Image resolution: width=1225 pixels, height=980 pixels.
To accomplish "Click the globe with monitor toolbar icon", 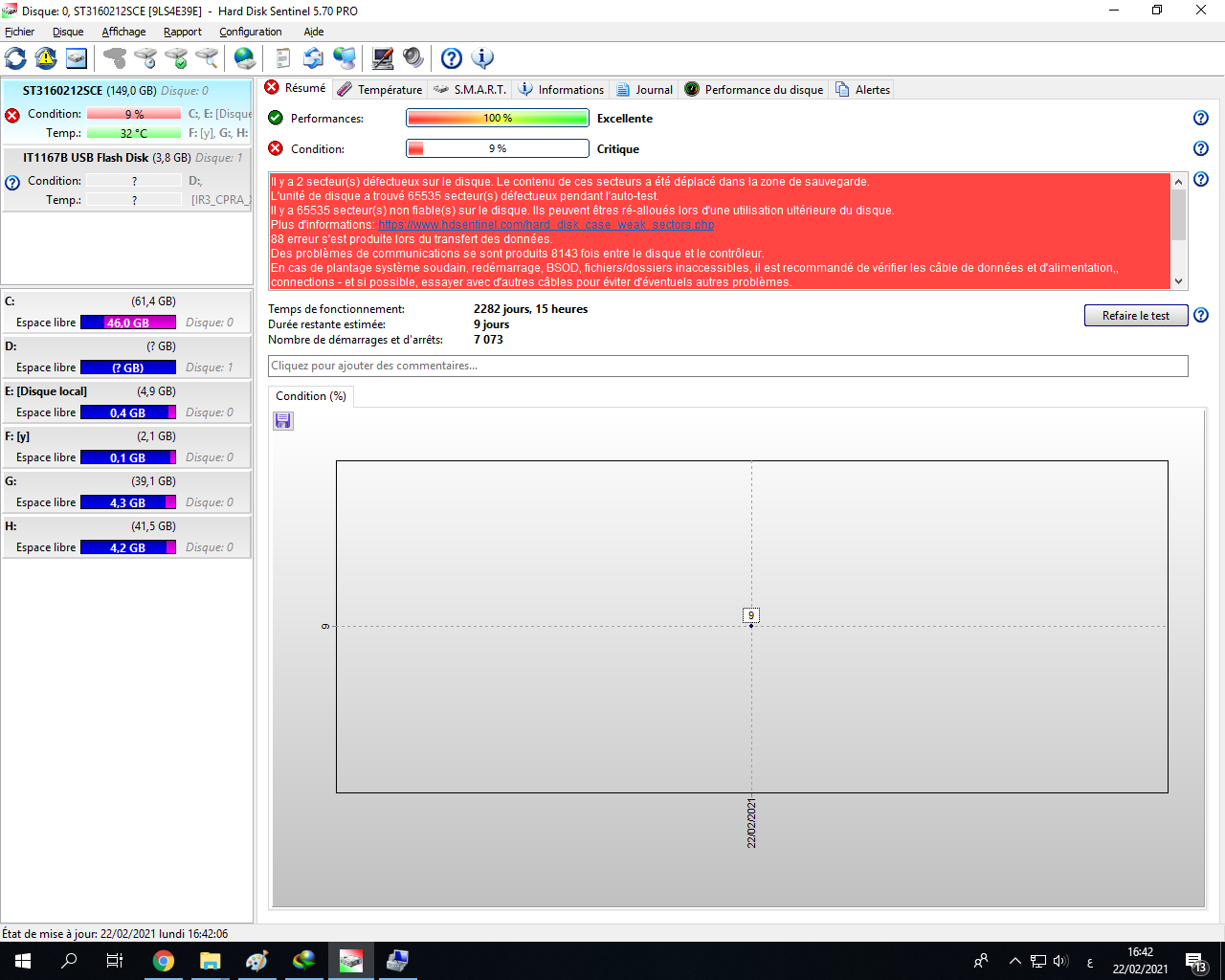I will tap(345, 58).
